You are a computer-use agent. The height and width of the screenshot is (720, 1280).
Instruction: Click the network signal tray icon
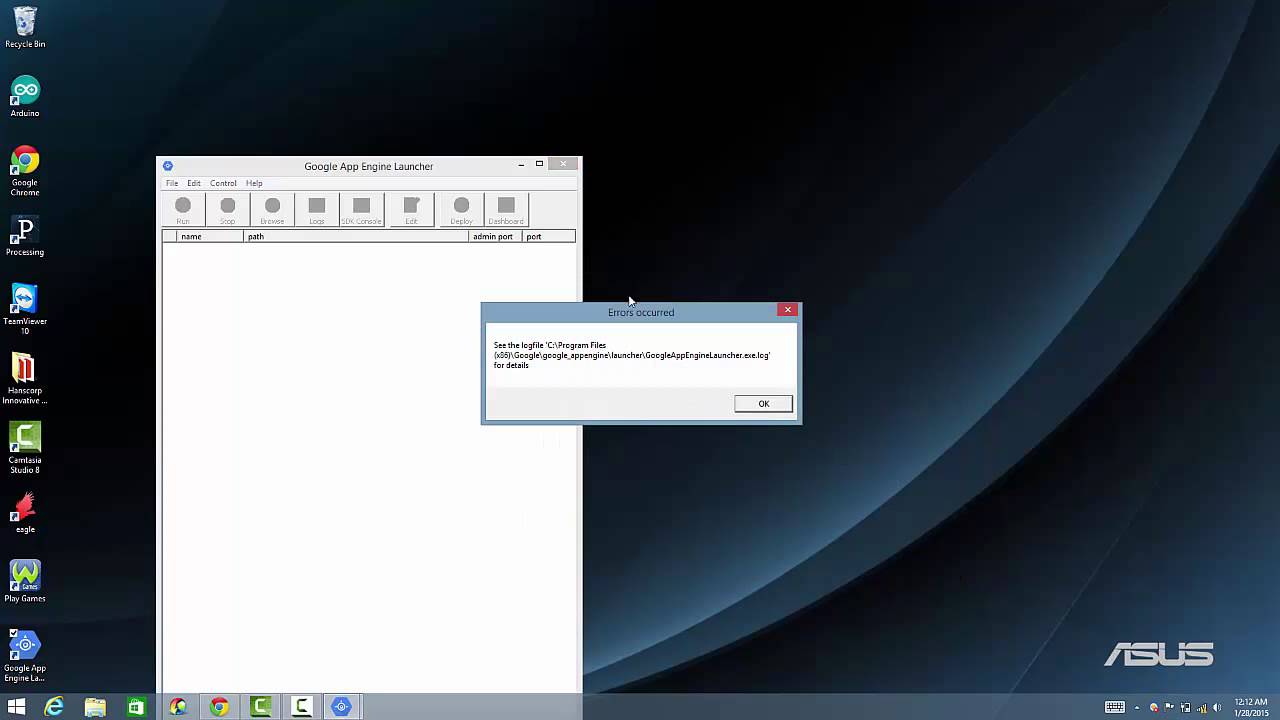[1201, 707]
